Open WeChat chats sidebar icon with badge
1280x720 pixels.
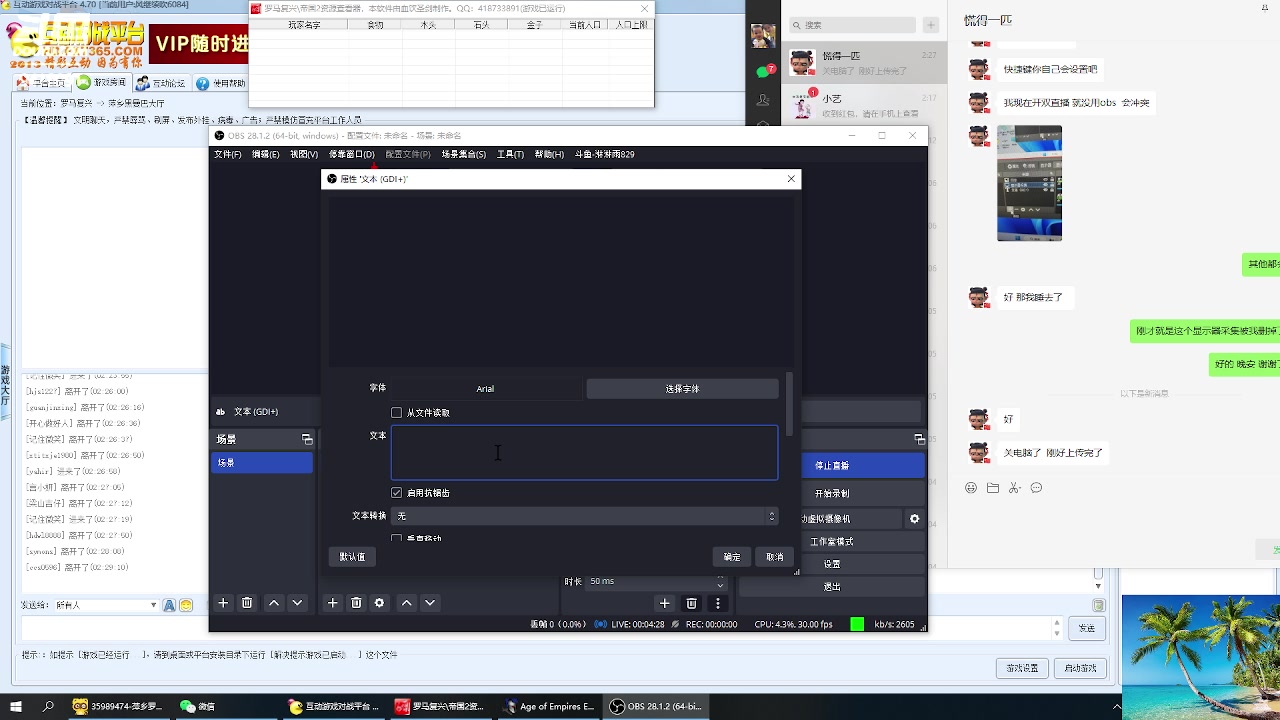[x=764, y=71]
